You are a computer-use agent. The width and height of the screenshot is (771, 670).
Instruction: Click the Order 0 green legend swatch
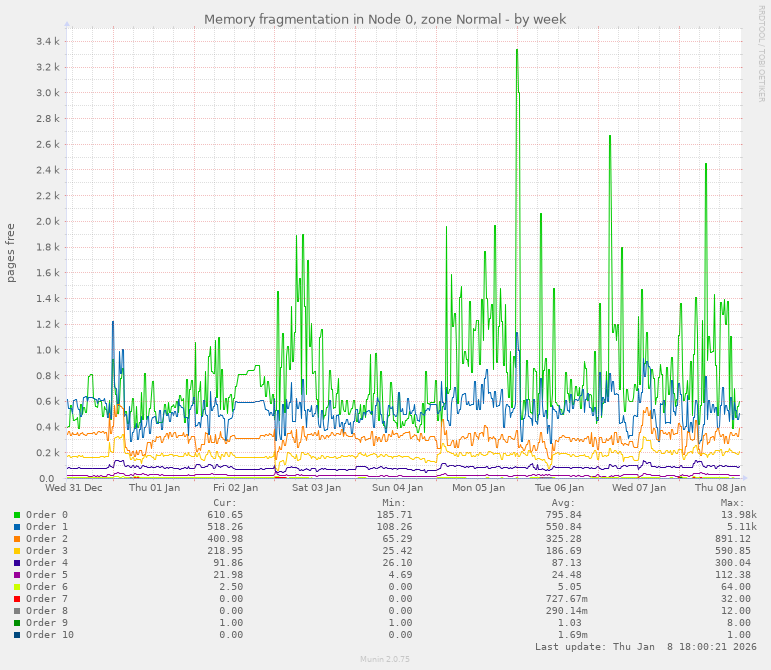point(17,515)
